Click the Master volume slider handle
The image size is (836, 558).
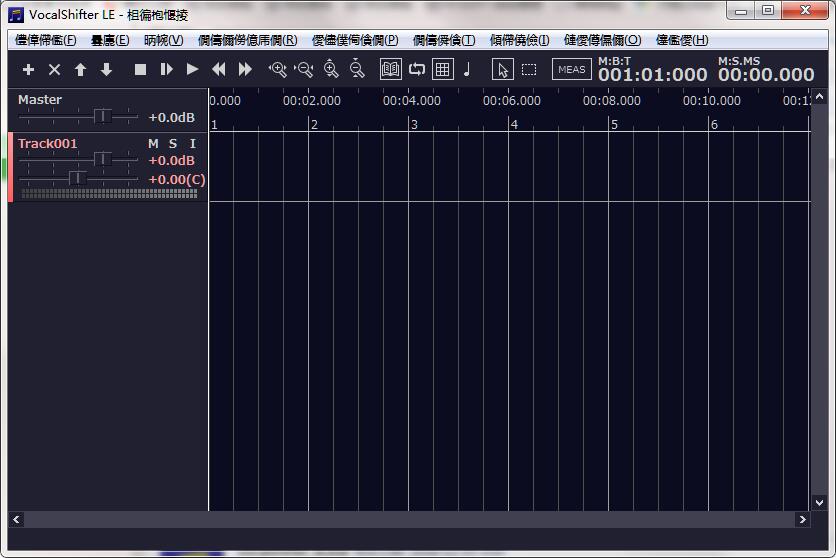pos(101,116)
